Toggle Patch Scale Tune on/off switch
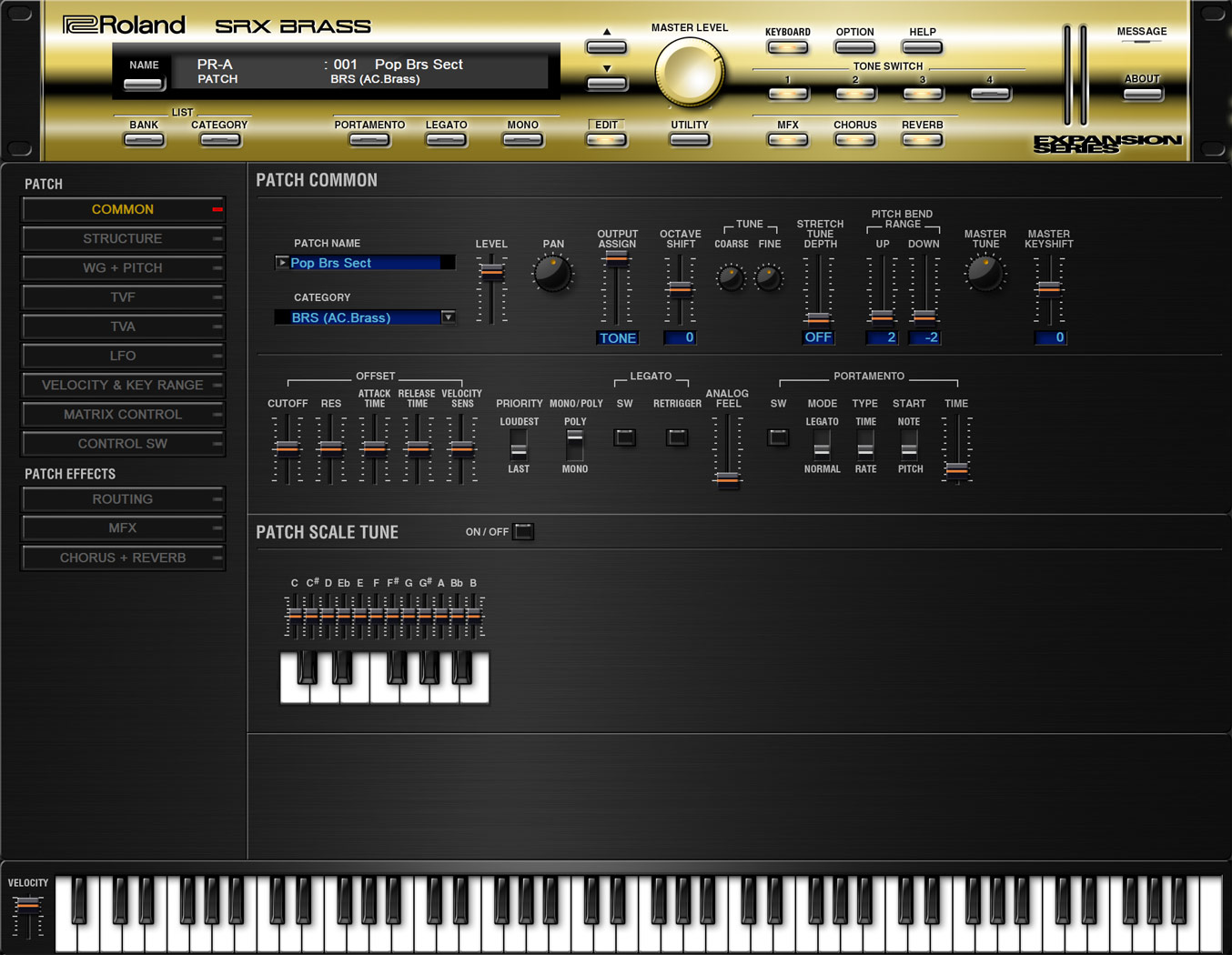 click(523, 531)
